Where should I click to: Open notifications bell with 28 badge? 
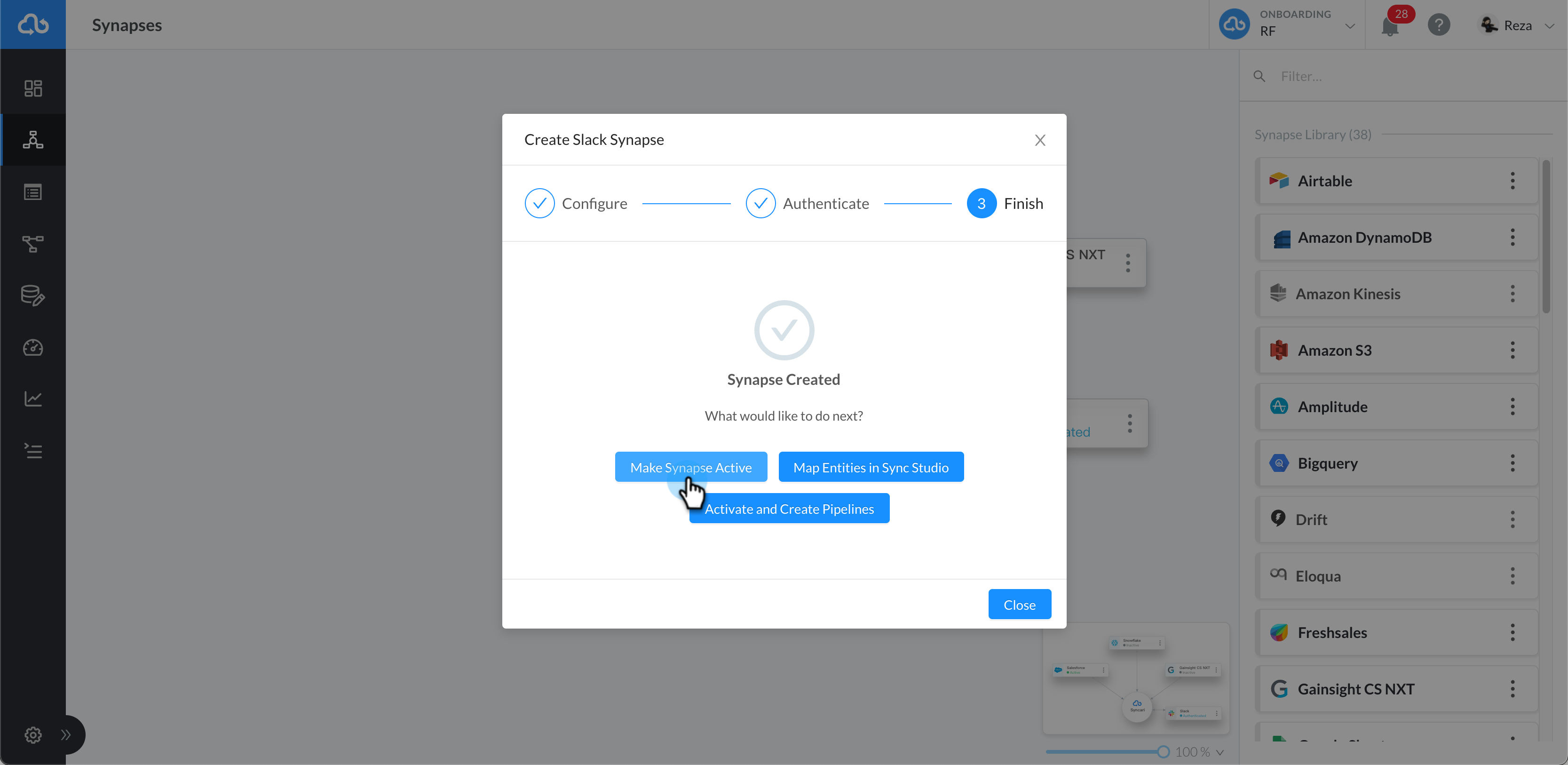1390,26
